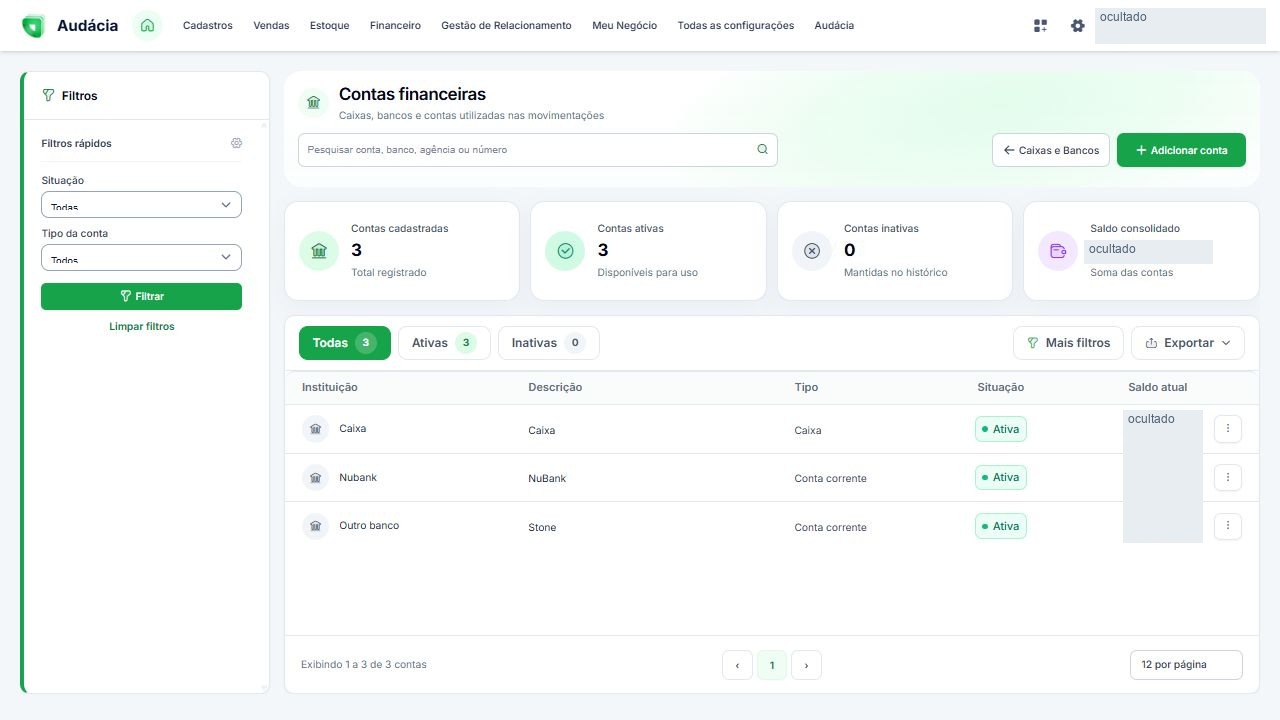The height and width of the screenshot is (720, 1280).
Task: Open the Vendas menu
Action: pyautogui.click(x=271, y=26)
